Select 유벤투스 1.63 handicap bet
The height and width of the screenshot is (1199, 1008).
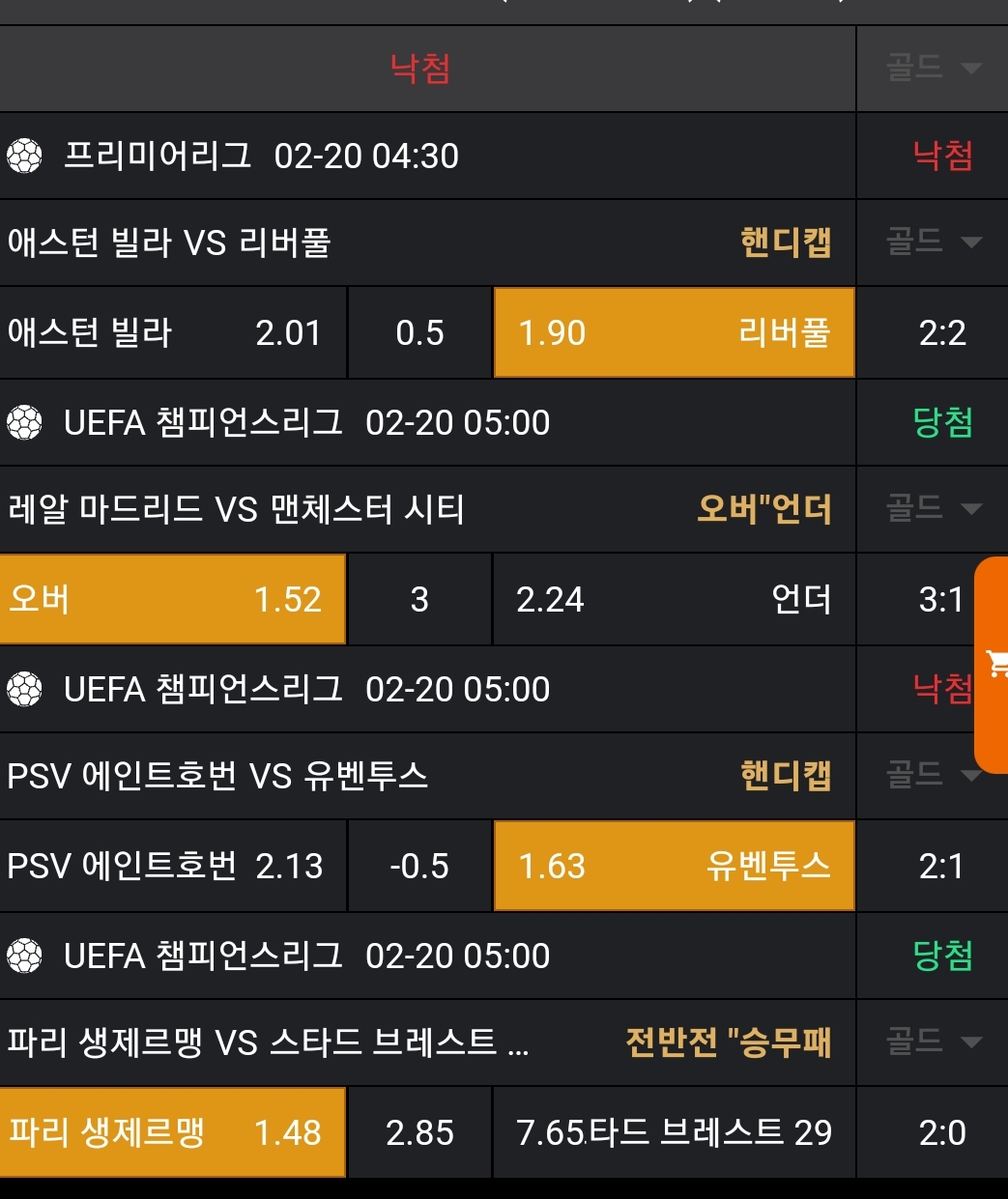pyautogui.click(x=674, y=866)
